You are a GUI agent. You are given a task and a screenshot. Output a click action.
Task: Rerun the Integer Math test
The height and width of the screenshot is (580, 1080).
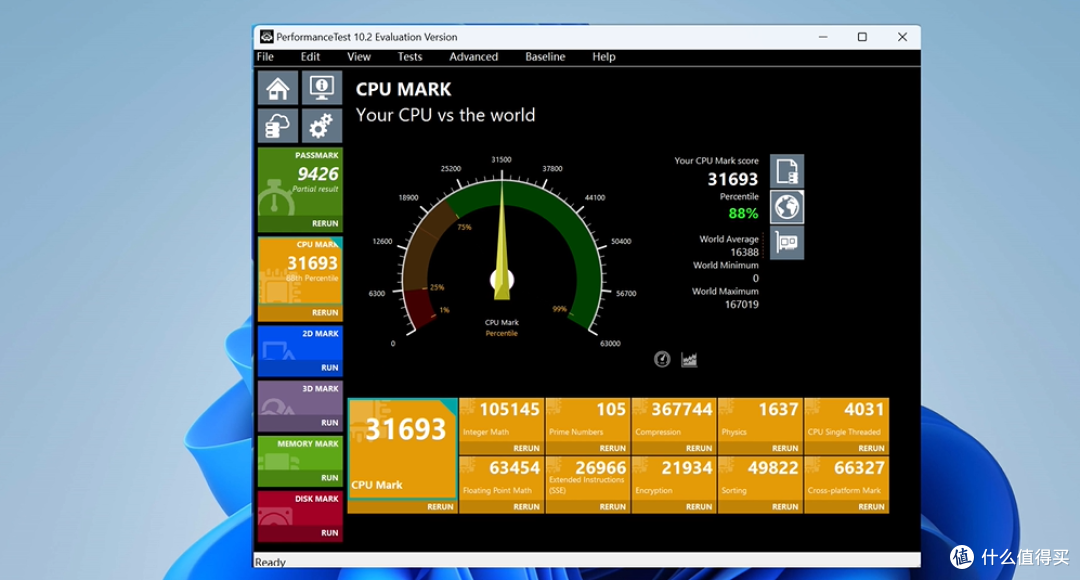pos(526,448)
